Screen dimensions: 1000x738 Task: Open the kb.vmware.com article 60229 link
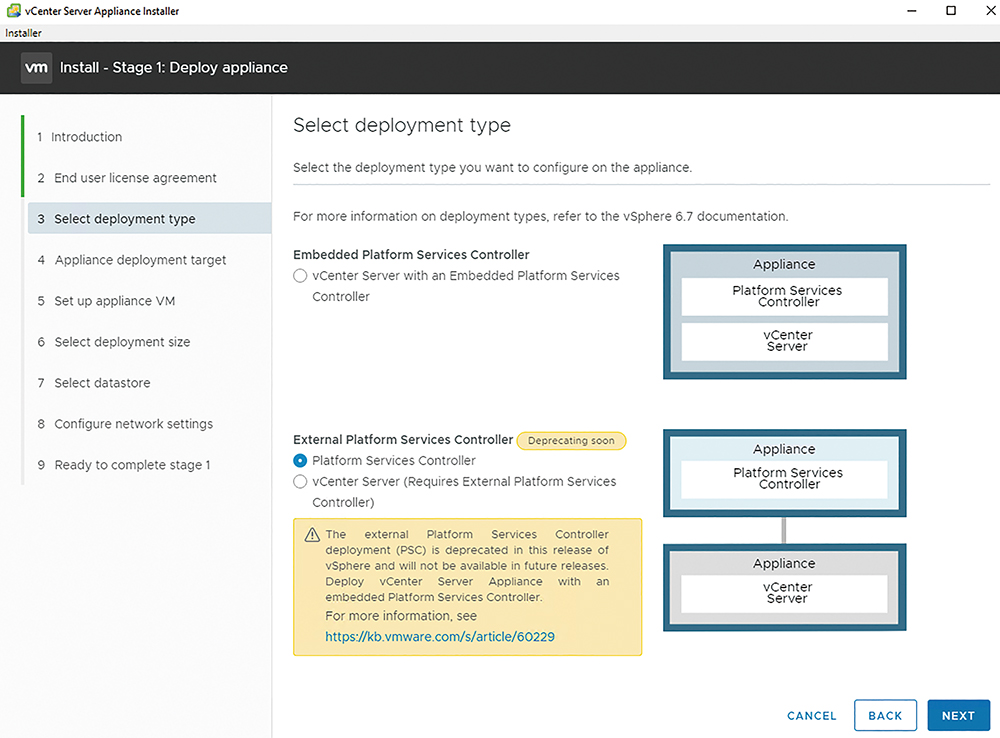pyautogui.click(x=440, y=637)
